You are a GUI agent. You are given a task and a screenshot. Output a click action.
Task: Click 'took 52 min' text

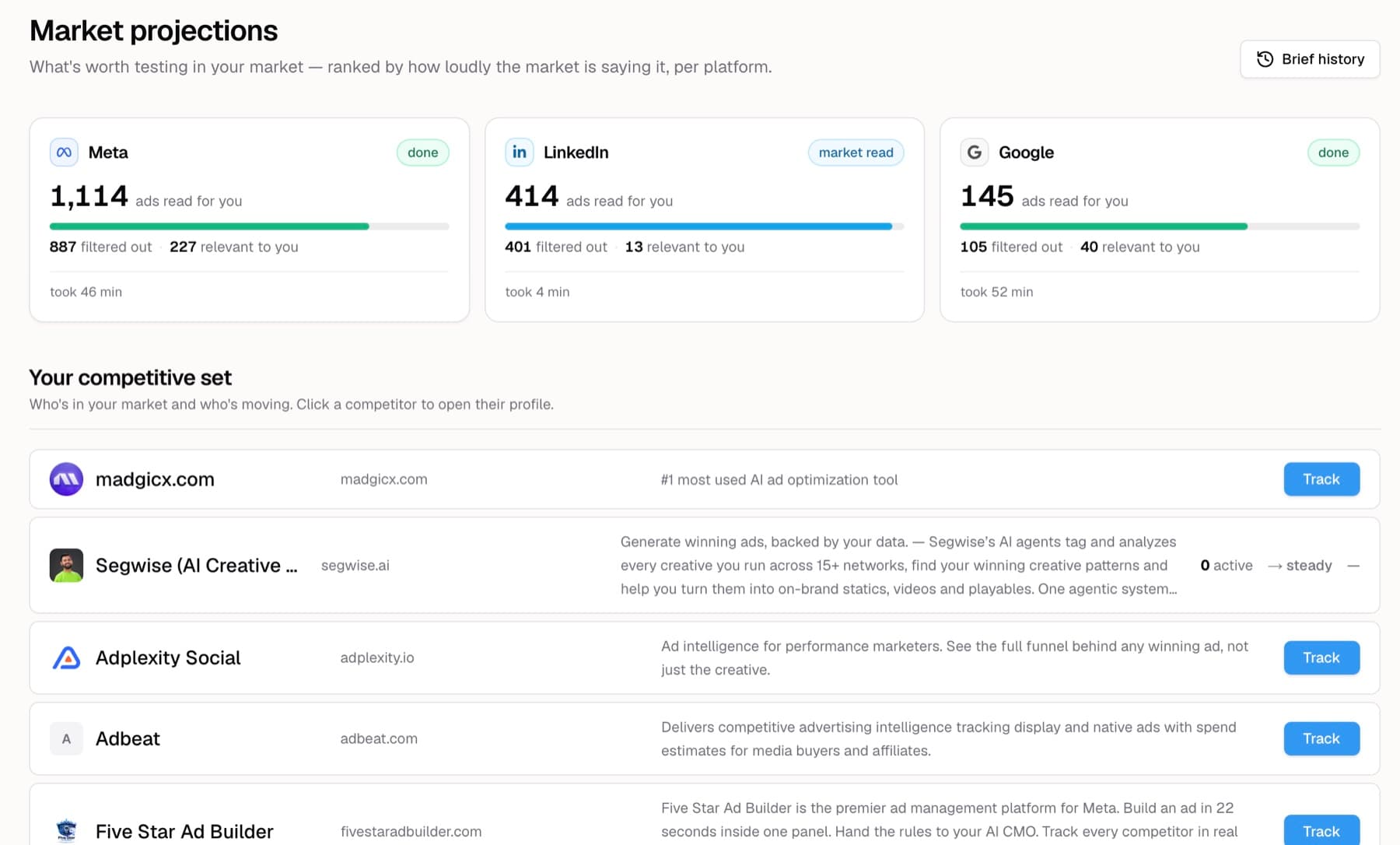click(x=997, y=292)
